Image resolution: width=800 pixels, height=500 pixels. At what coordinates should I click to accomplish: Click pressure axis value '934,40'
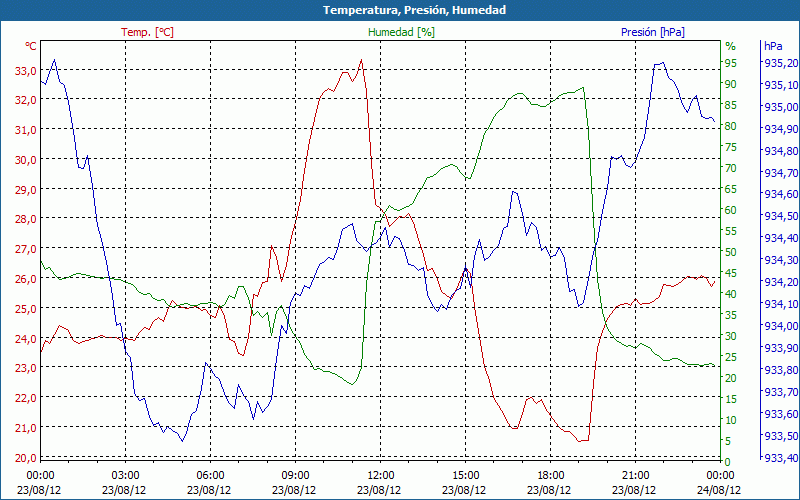pos(781,238)
